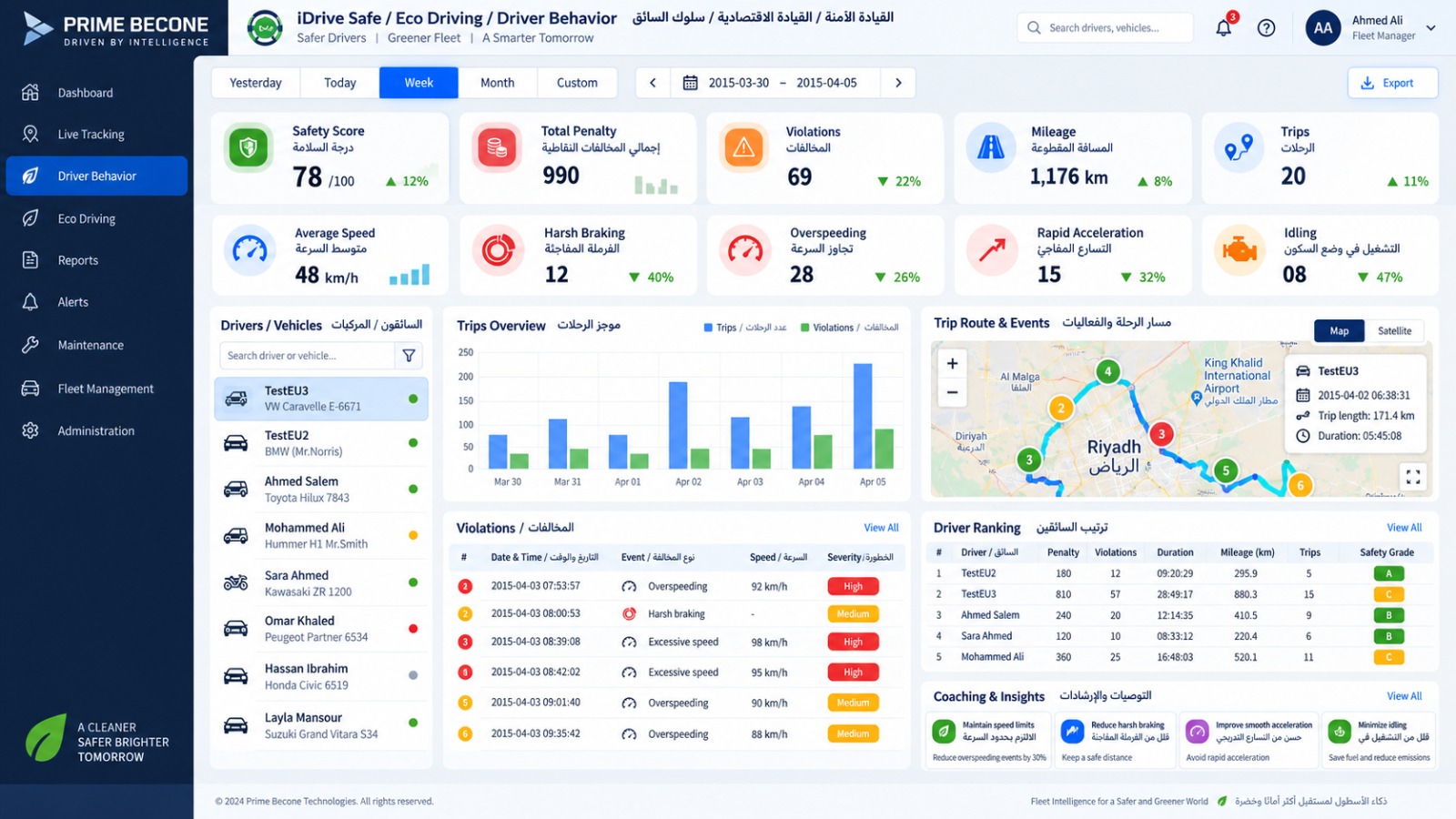Open View All in Coaching & Insights
Image resolution: width=1456 pixels, height=819 pixels.
(x=1404, y=696)
